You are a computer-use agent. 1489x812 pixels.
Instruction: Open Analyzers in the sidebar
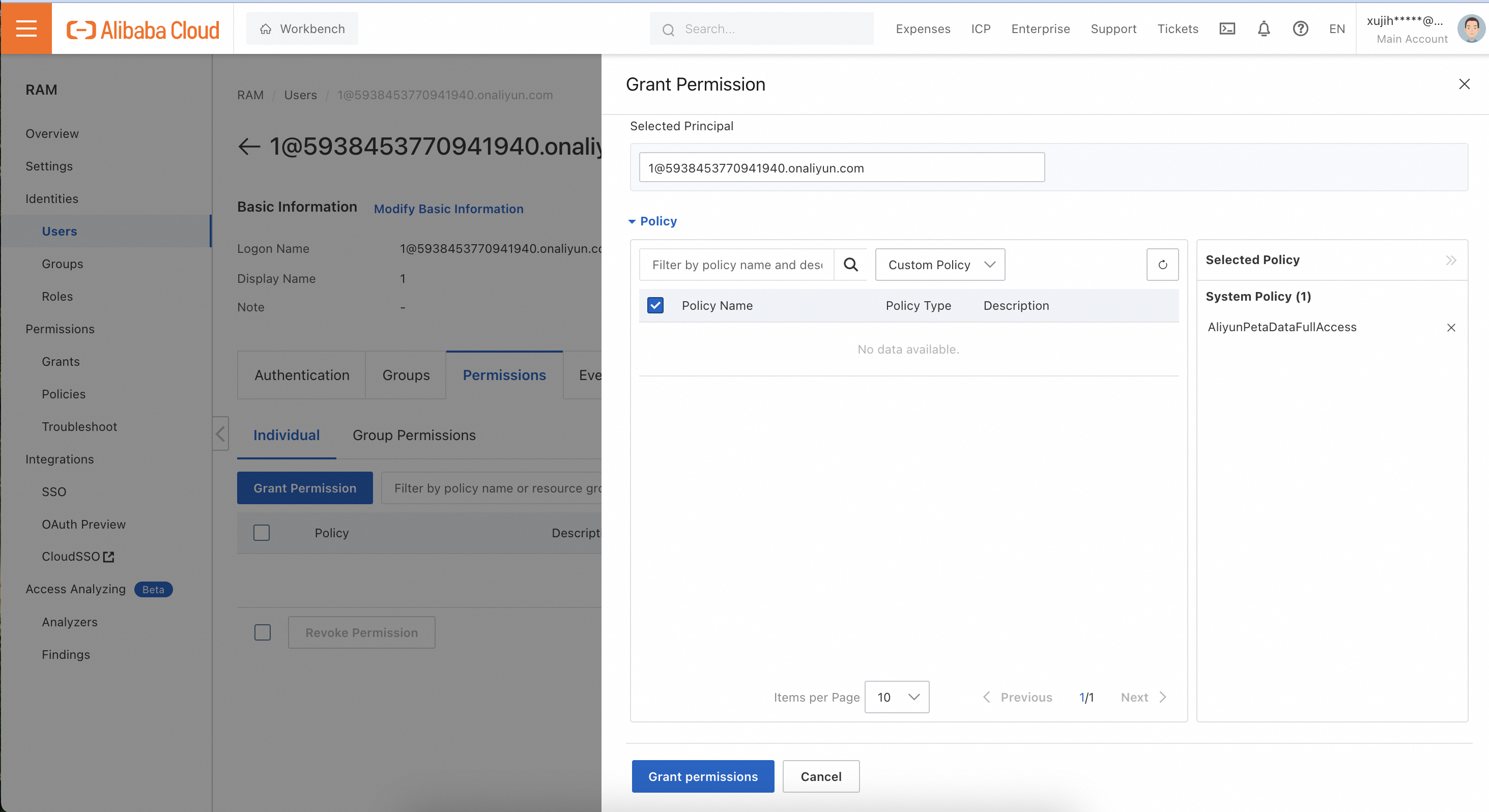(69, 622)
